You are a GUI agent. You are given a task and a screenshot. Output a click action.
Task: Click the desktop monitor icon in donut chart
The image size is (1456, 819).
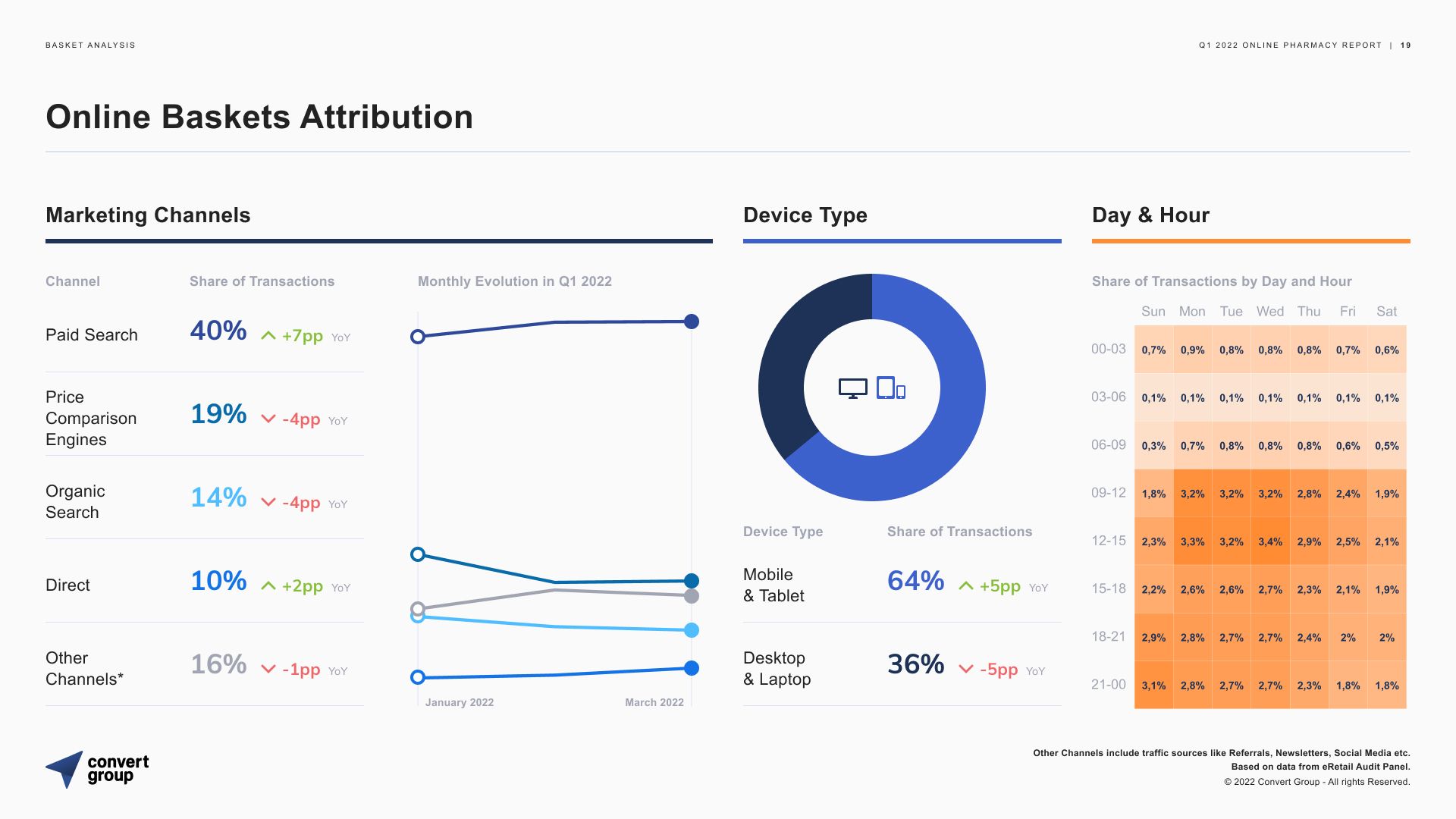pos(852,388)
